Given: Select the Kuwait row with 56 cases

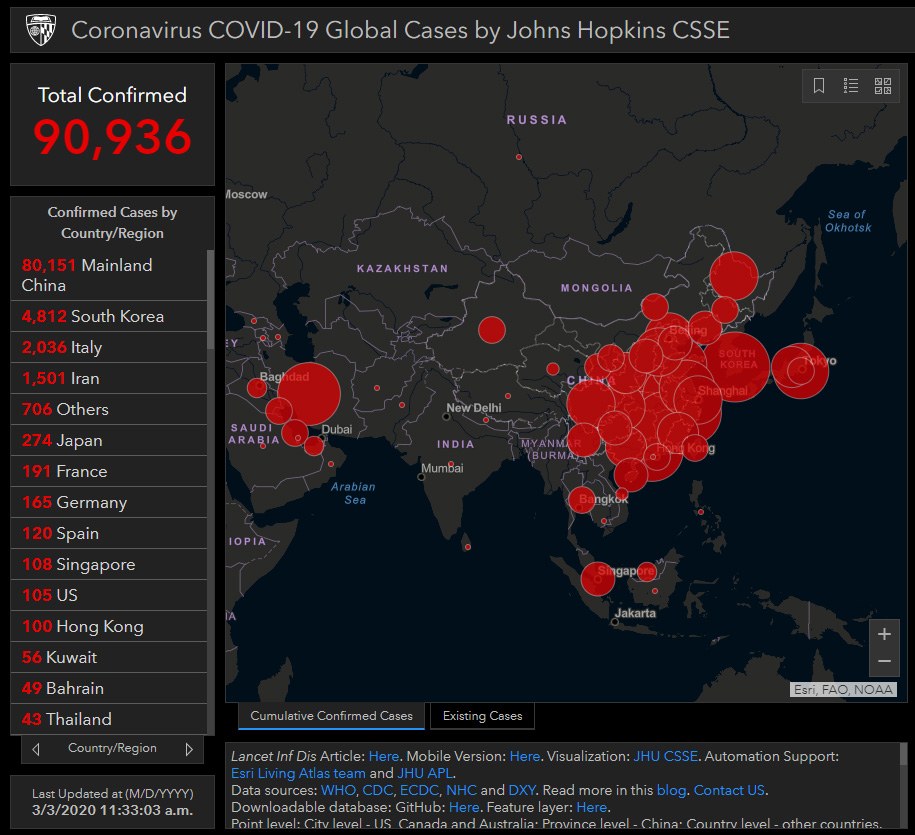Looking at the screenshot, I should pos(109,657).
